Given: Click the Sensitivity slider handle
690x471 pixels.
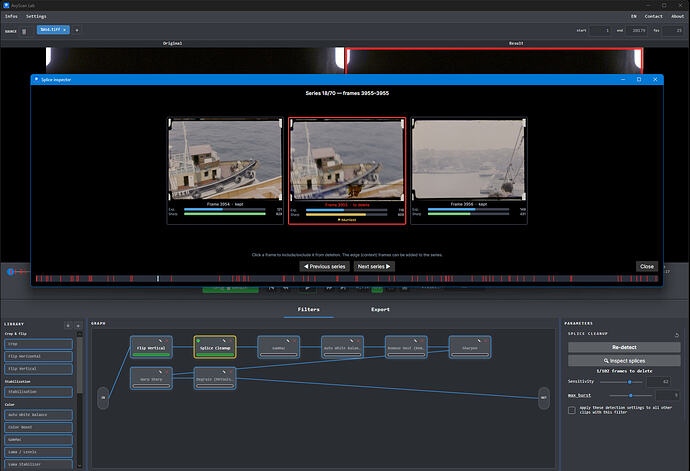Looking at the screenshot, I should pos(630,382).
